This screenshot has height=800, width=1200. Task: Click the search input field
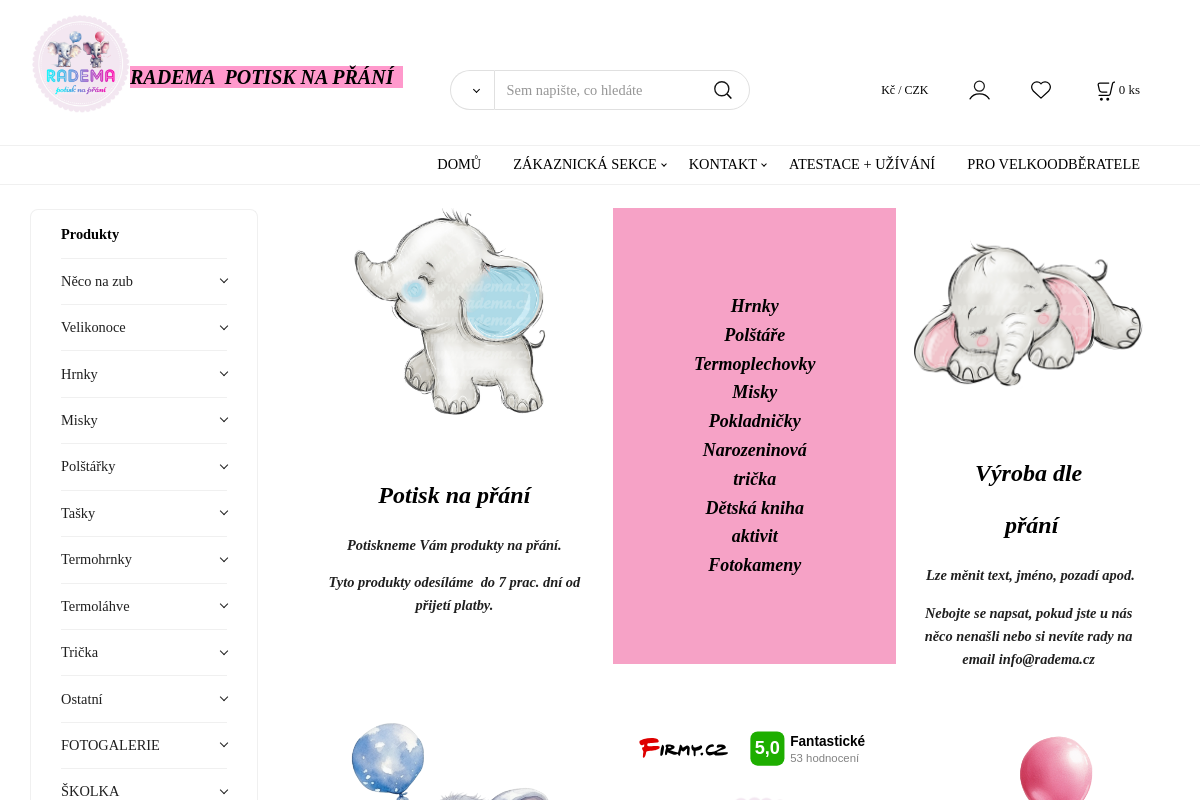[x=602, y=90]
